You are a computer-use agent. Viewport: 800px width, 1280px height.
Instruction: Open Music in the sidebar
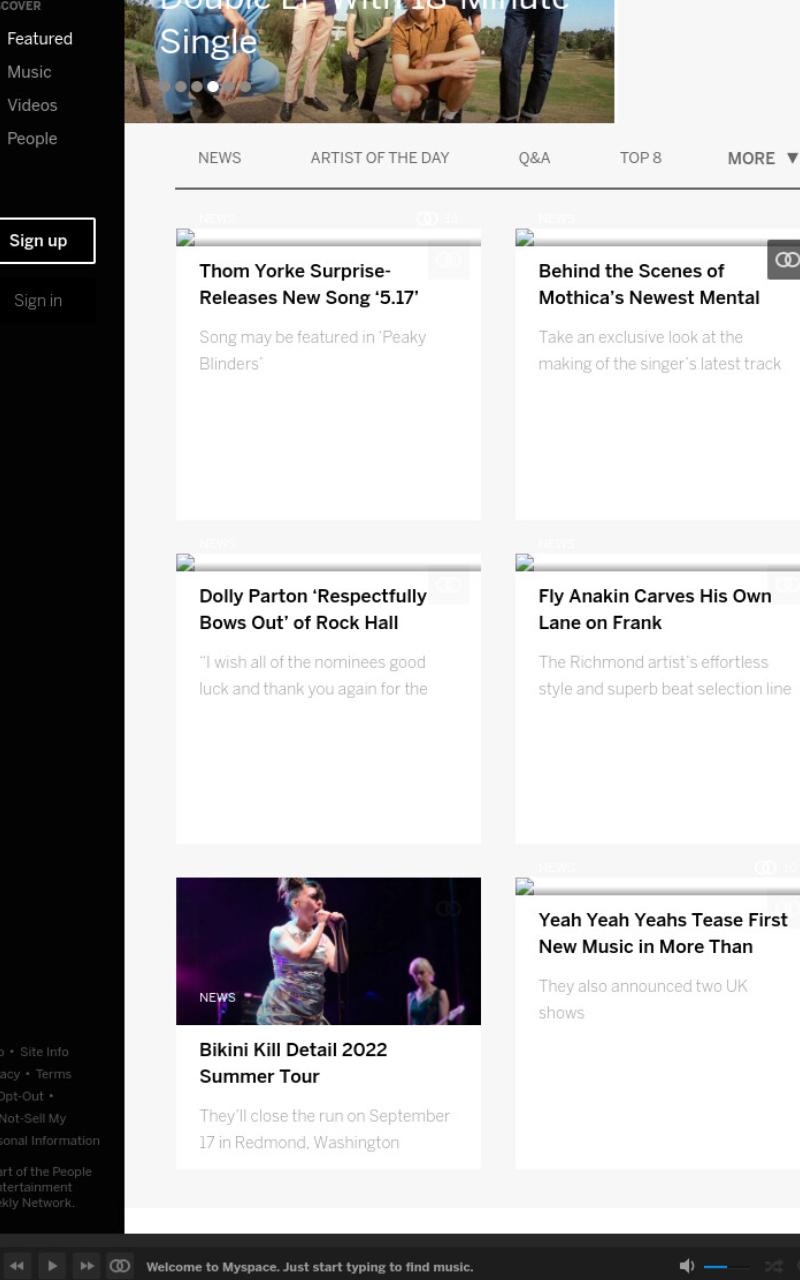[x=29, y=72]
